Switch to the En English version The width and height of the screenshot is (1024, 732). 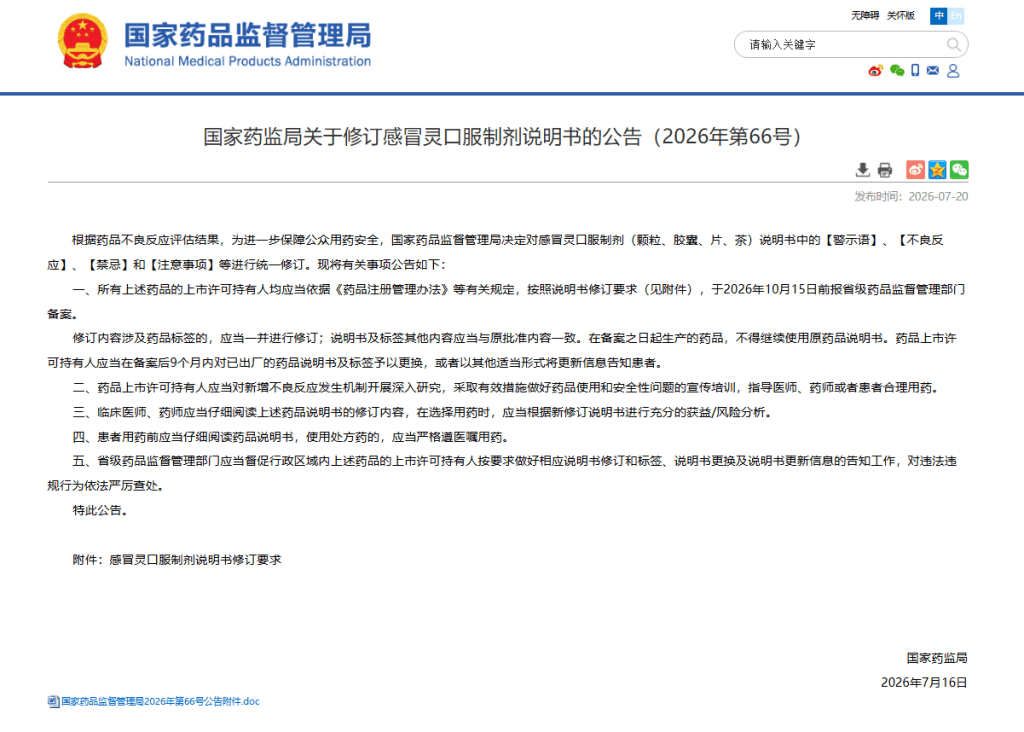click(955, 16)
